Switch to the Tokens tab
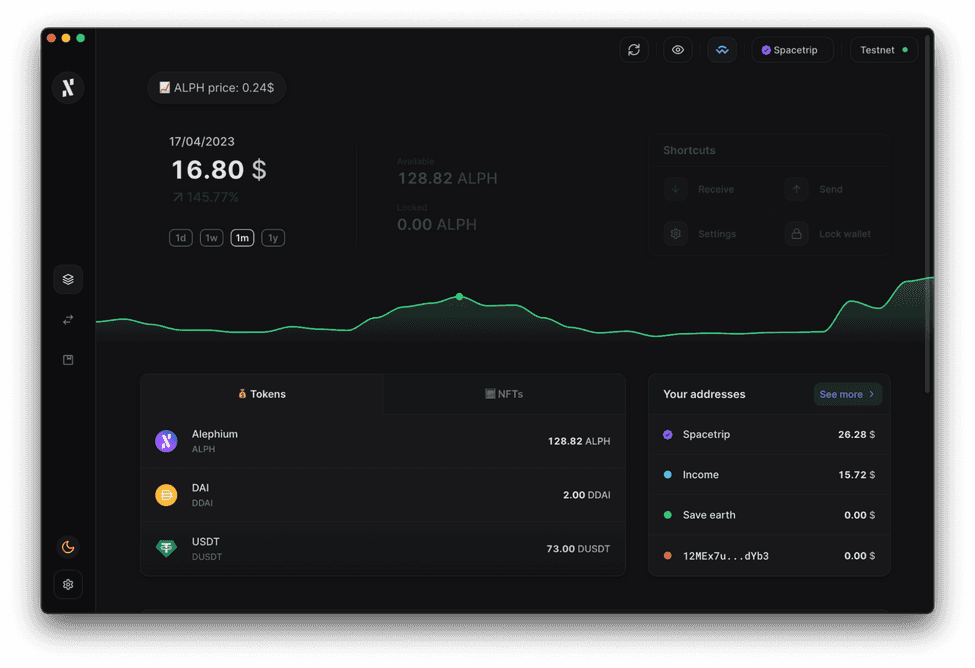The image size is (975, 668). click(262, 394)
